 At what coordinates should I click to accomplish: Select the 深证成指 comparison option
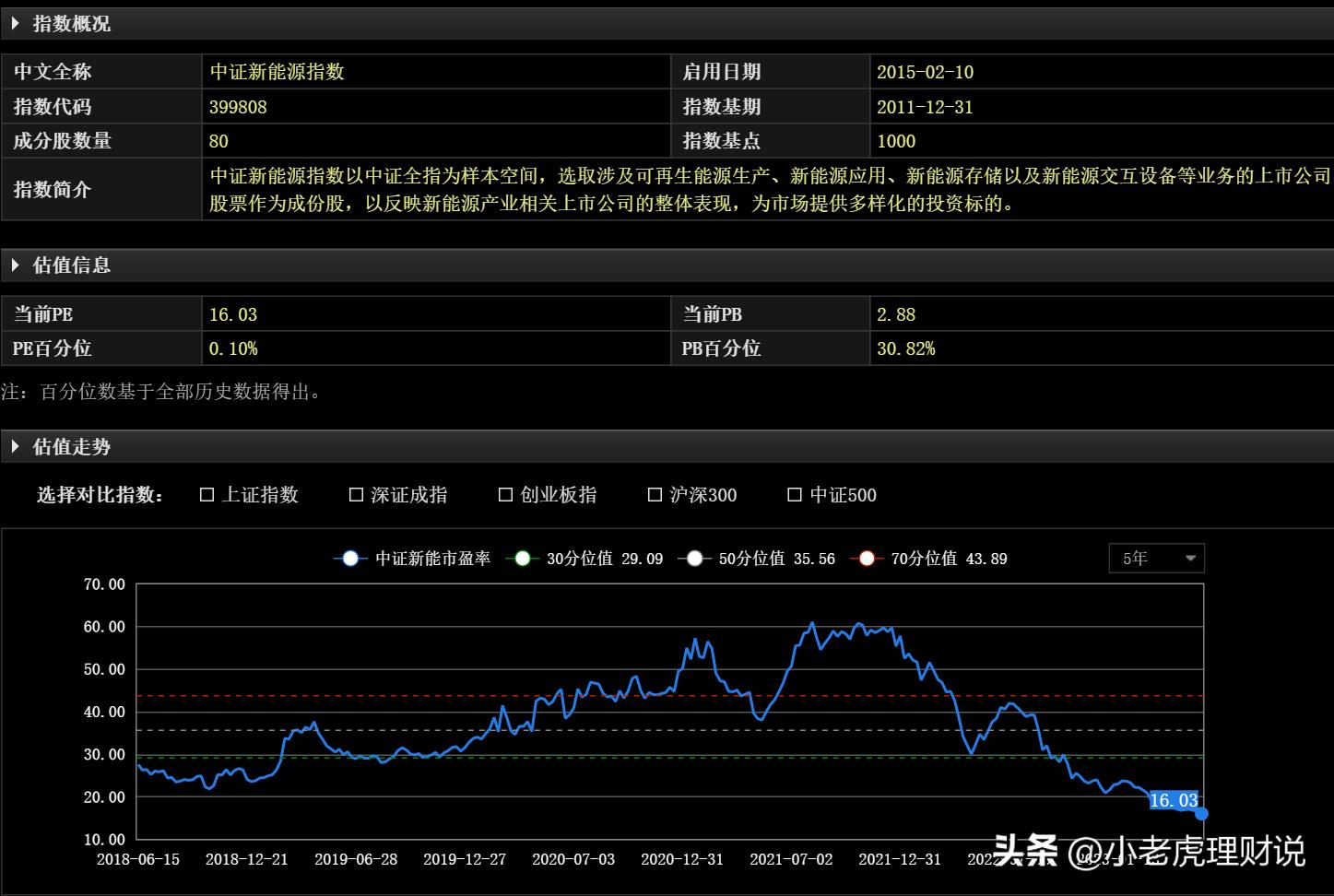coord(356,494)
